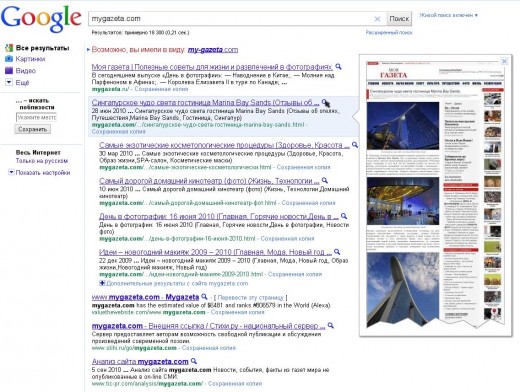Select Весь Интернет filter
The height and width of the screenshot is (392, 520).
pos(38,153)
